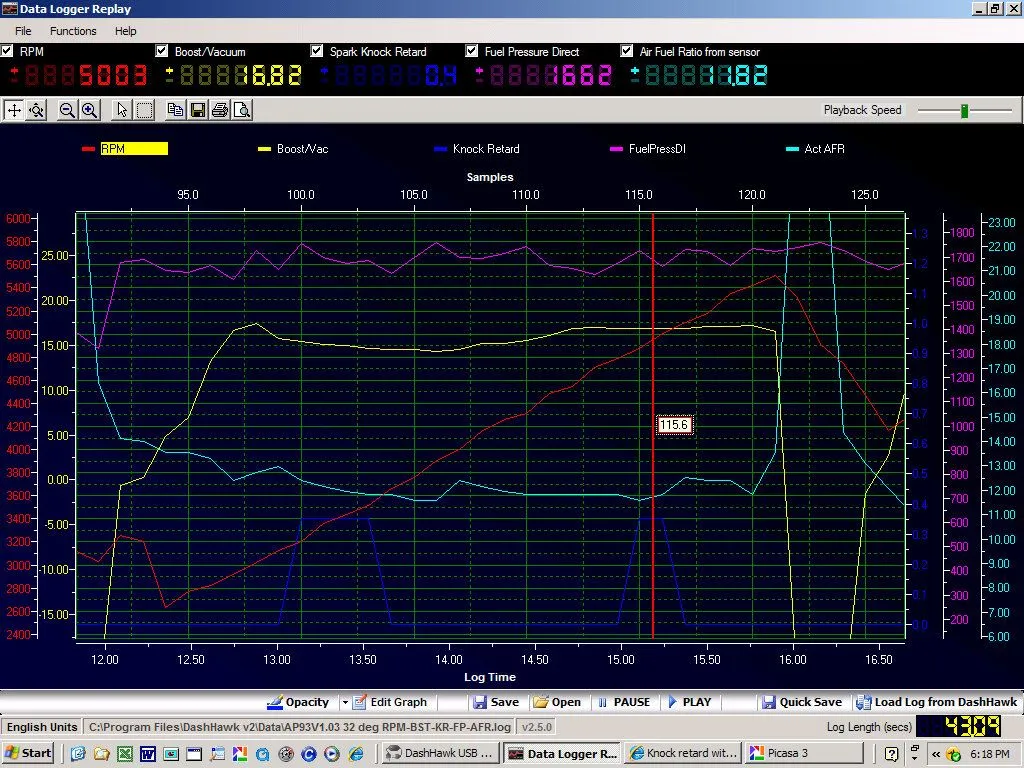Image resolution: width=1024 pixels, height=768 pixels.
Task: Open Print Preview from the toolbar
Action: (x=241, y=110)
